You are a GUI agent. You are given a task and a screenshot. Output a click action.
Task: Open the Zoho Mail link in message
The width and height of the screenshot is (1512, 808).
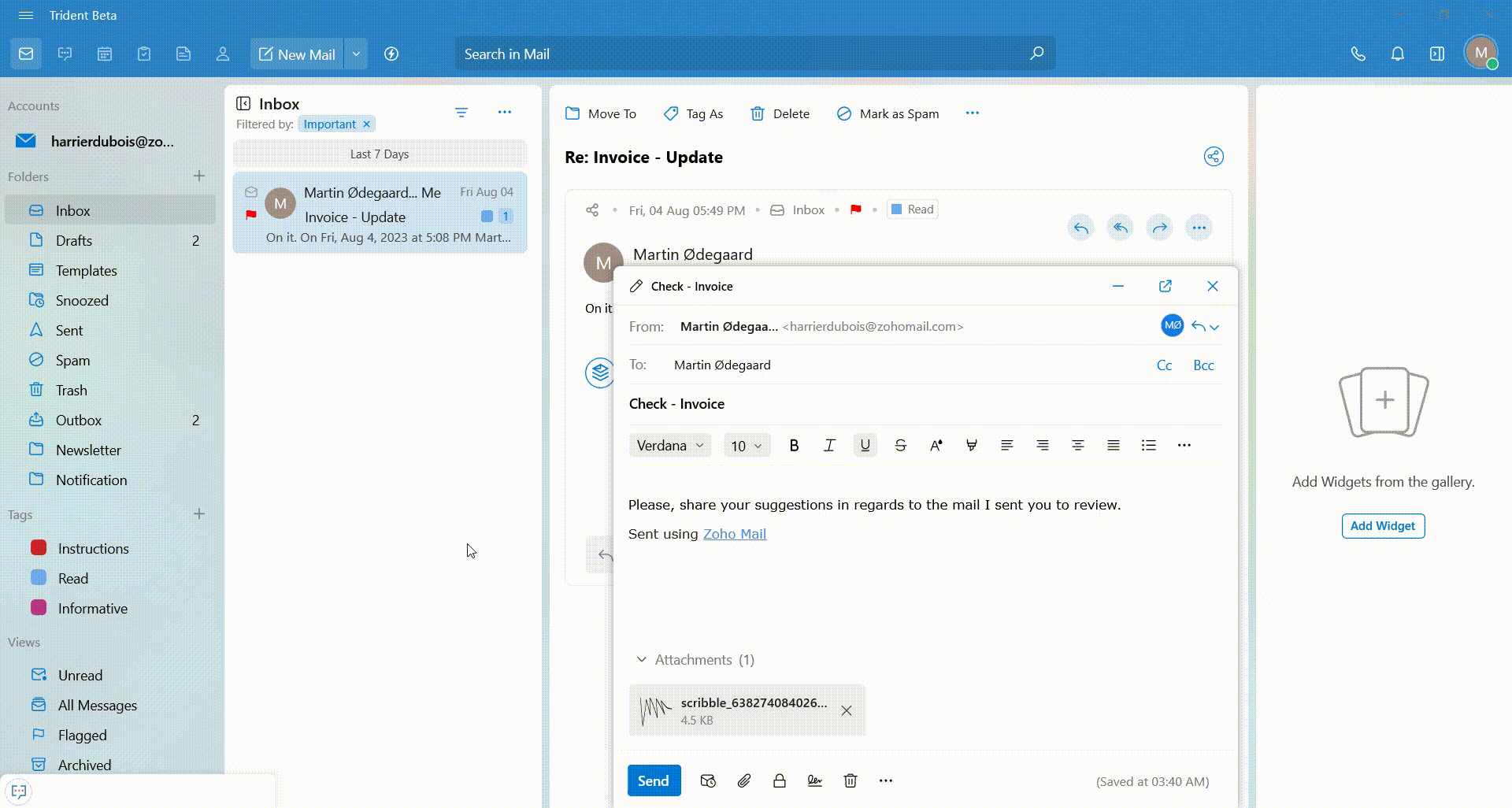pos(734,534)
